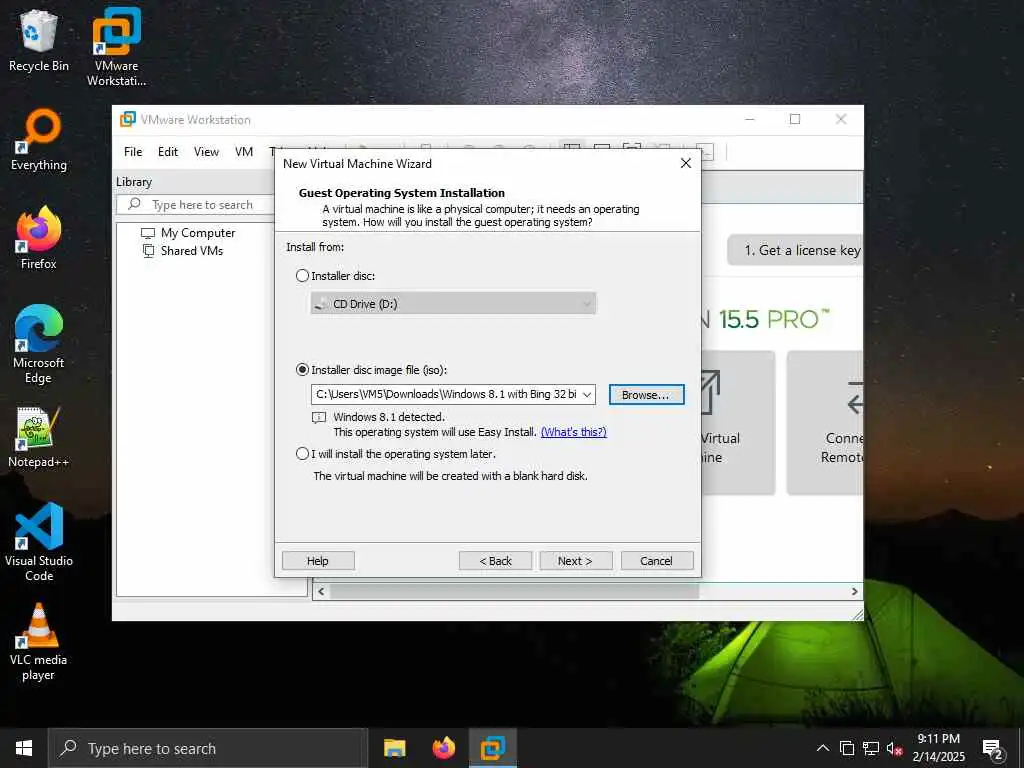Image resolution: width=1024 pixels, height=768 pixels.
Task: Click the magnifier icon in Library search
Action: point(134,204)
